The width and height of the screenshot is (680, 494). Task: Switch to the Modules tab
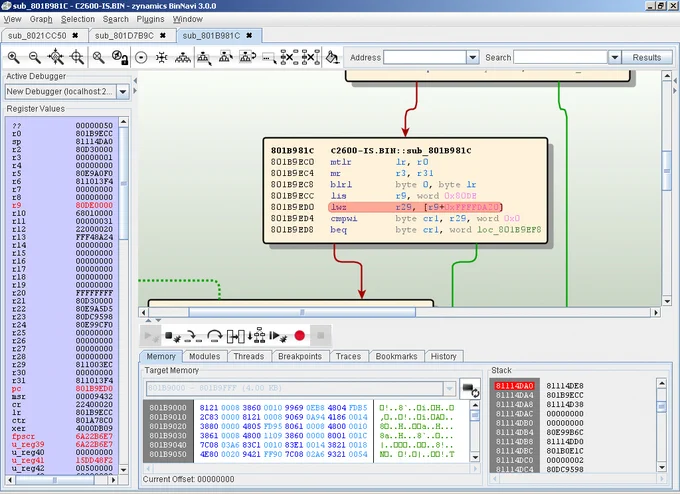[204, 356]
